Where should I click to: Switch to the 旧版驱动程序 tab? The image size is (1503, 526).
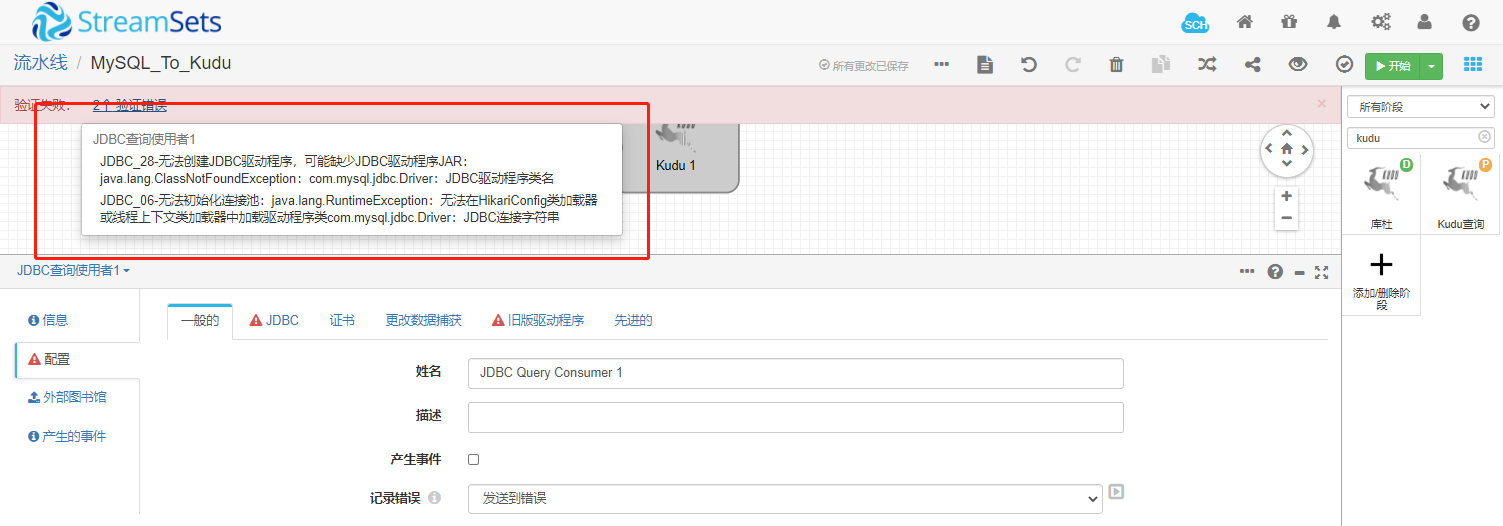click(538, 321)
